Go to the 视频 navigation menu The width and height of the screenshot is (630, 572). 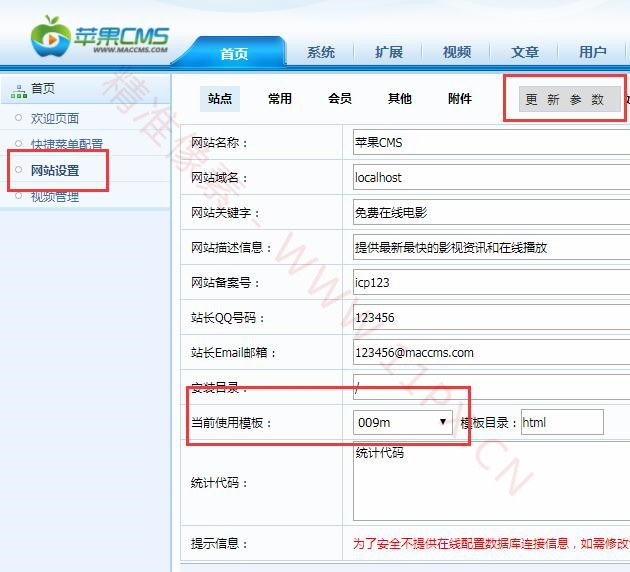tap(457, 53)
